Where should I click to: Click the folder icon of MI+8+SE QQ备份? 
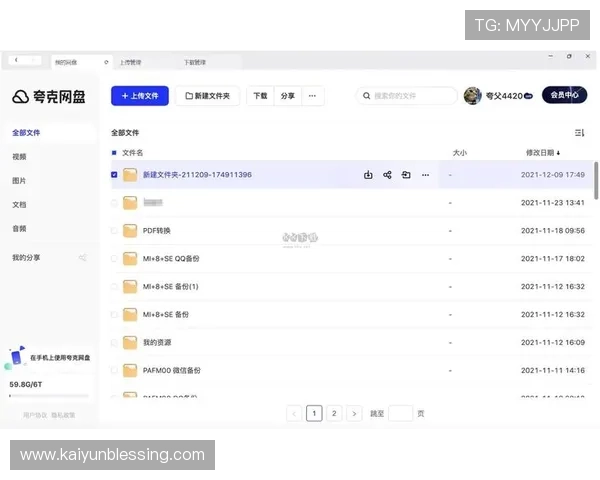pyautogui.click(x=130, y=258)
